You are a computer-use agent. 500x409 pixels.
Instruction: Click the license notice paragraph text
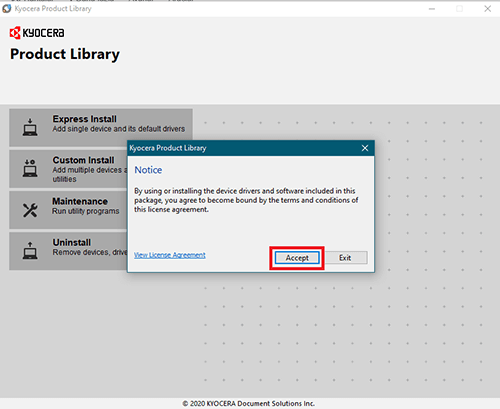pyautogui.click(x=246, y=200)
